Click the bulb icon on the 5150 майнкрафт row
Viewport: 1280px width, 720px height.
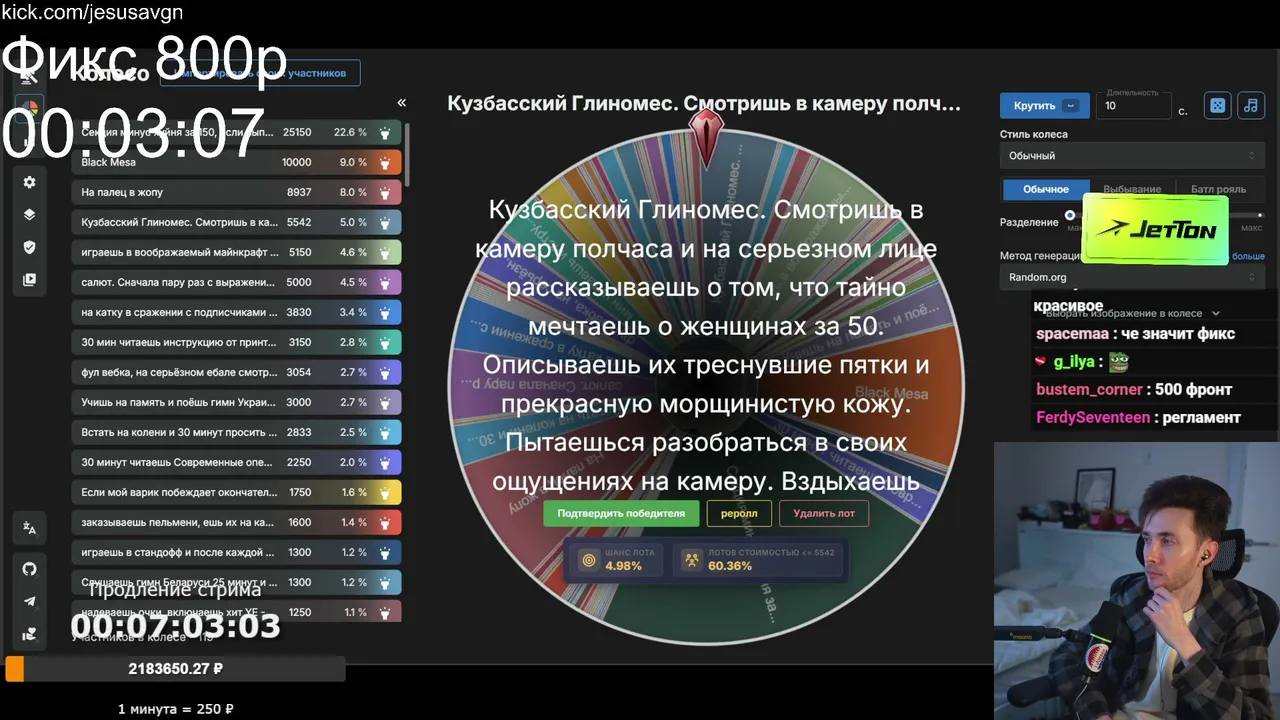coord(385,252)
